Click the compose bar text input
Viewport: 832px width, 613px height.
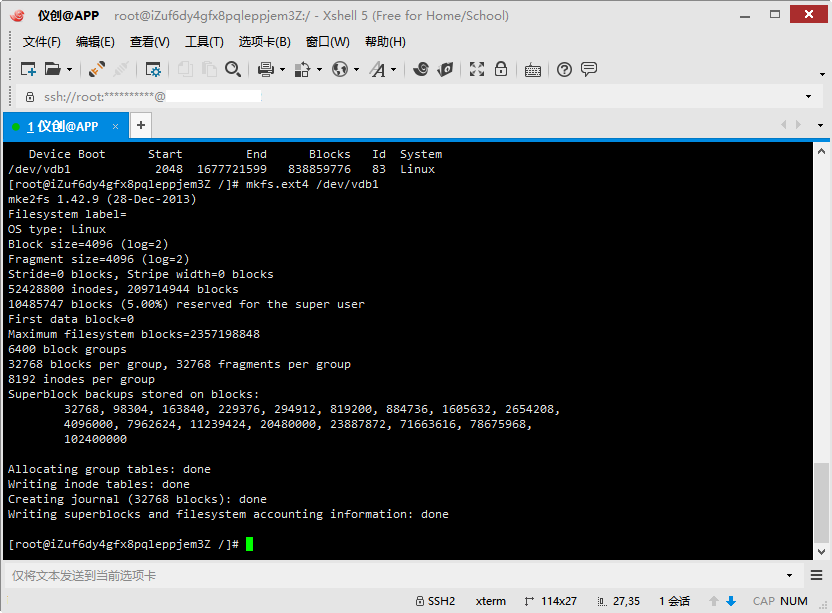pos(393,575)
